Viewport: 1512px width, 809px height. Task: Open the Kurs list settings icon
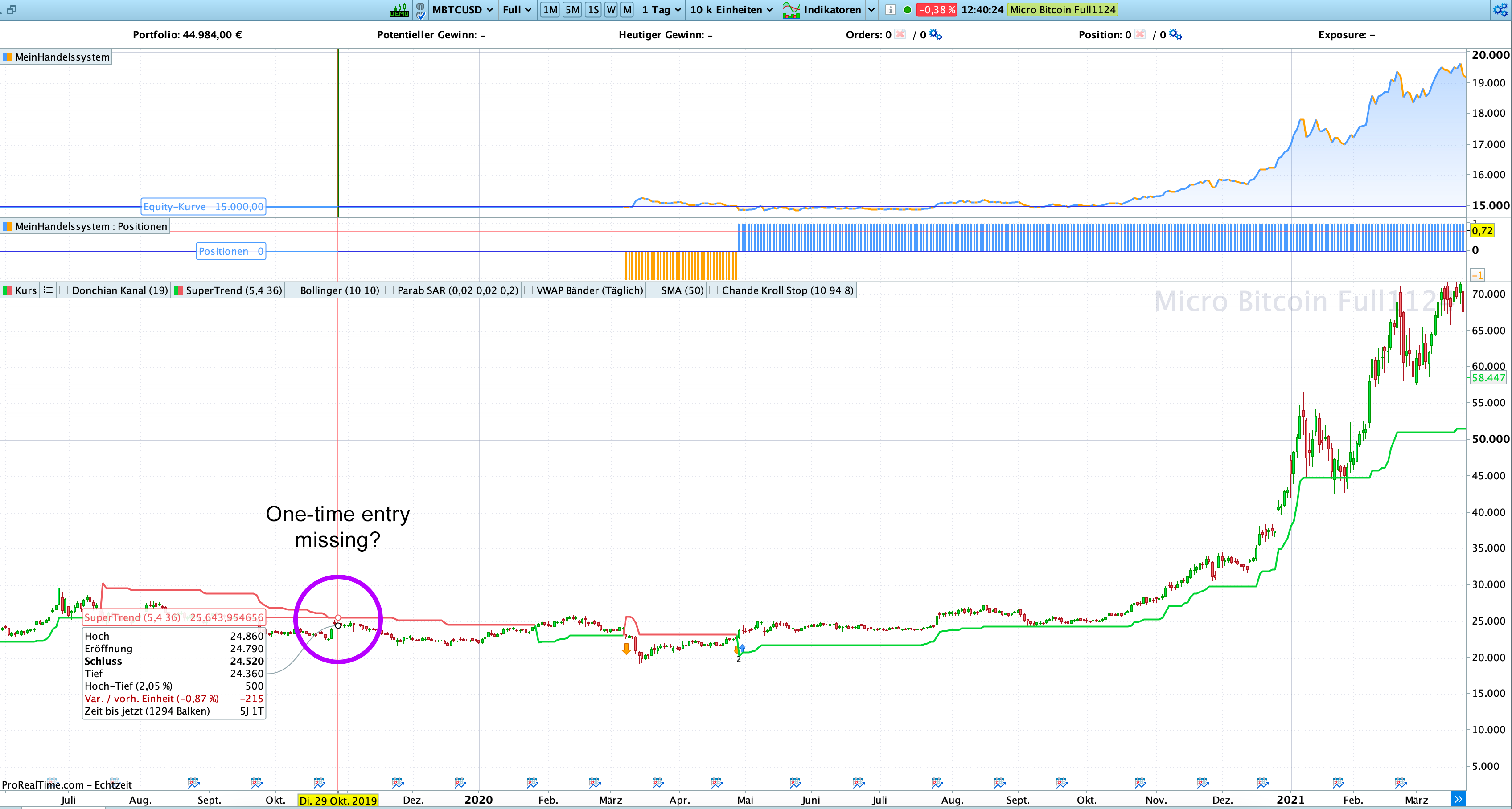point(48,290)
